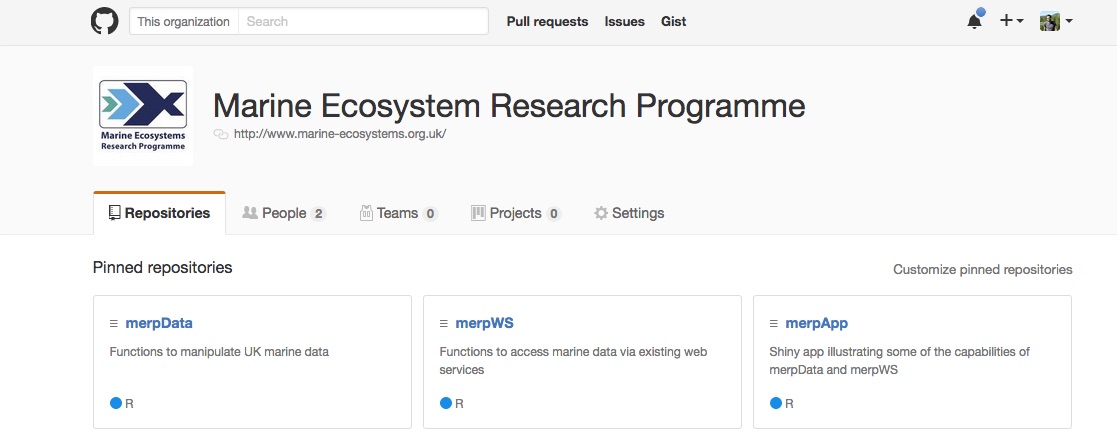This screenshot has width=1117, height=443.
Task: Click the blue R language dot in merpData
Action: pyautogui.click(x=115, y=404)
